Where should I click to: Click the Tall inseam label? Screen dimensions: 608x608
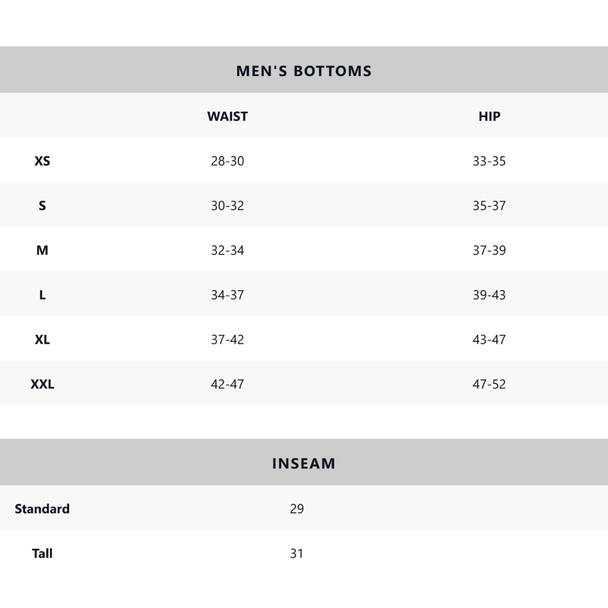point(42,553)
